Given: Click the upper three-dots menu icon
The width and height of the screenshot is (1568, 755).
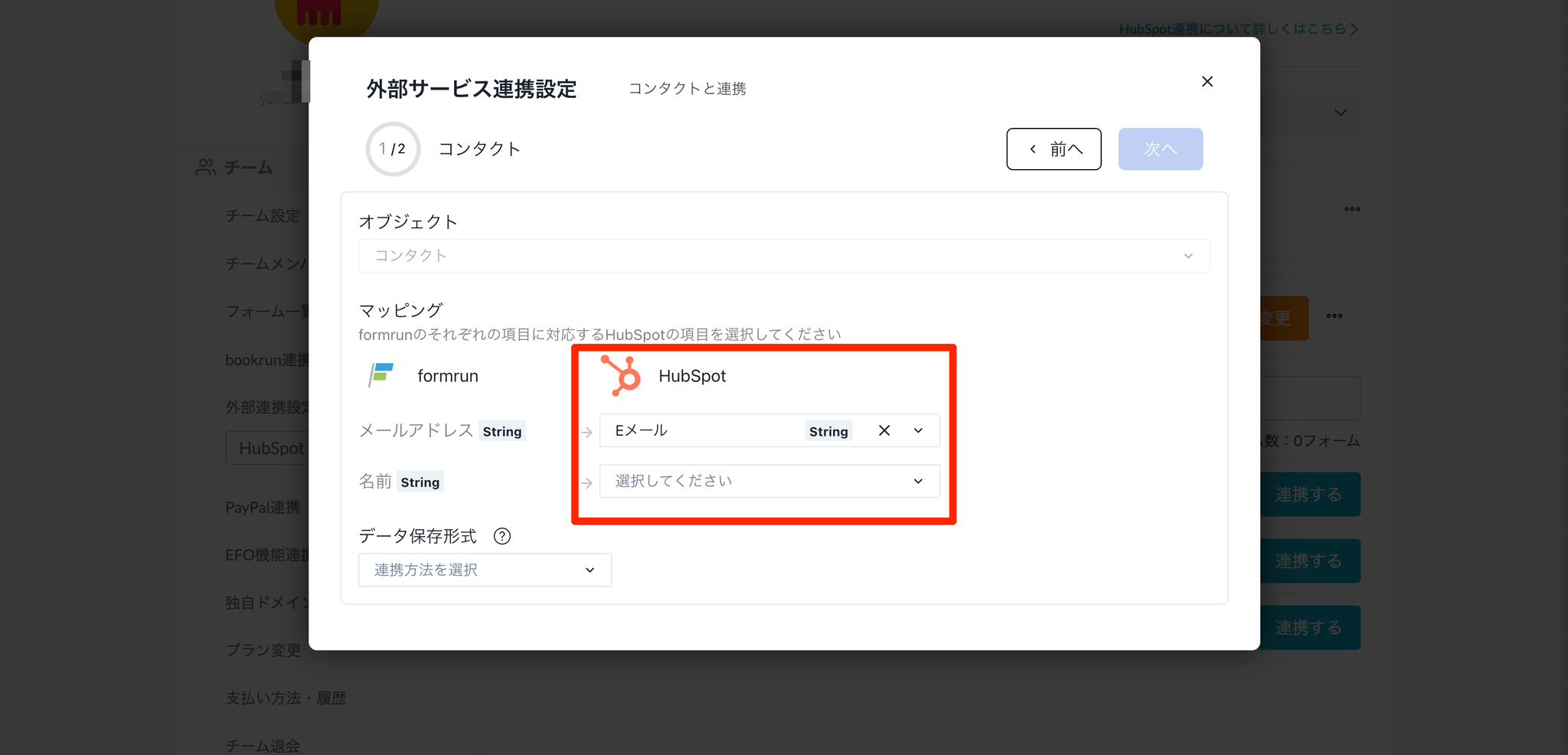Looking at the screenshot, I should coord(1352,208).
